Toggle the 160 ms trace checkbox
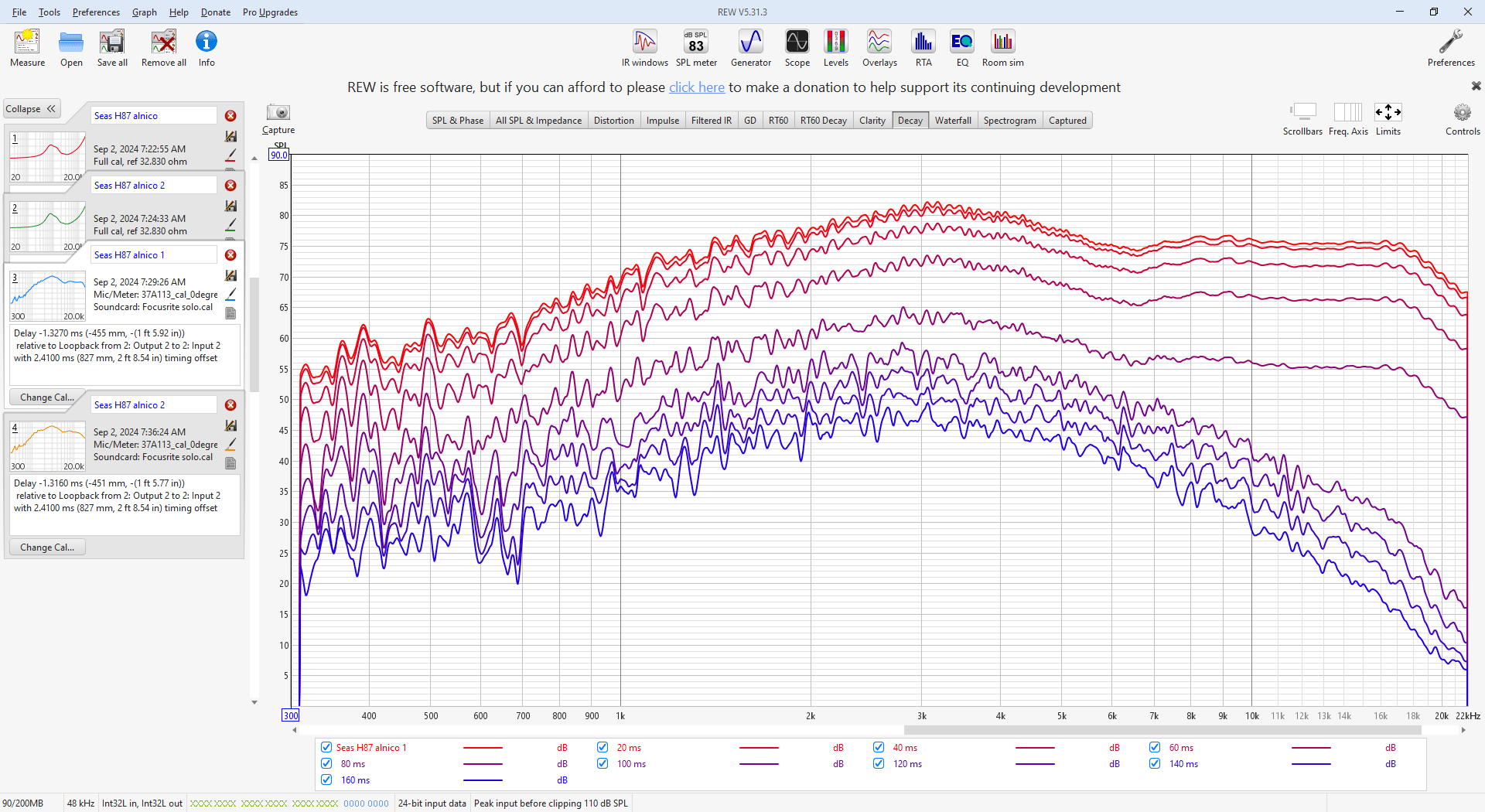The image size is (1485, 812). click(326, 780)
